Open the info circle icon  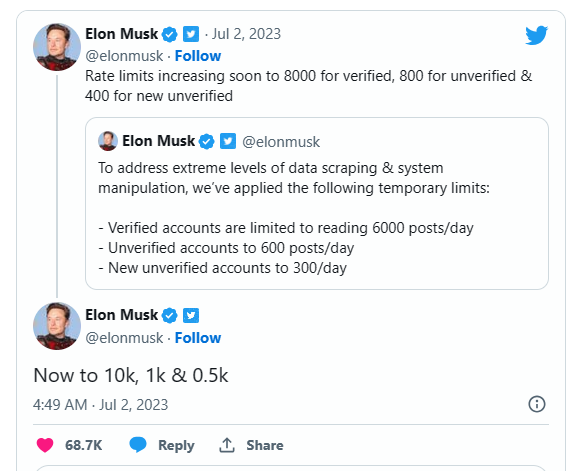pos(537,404)
